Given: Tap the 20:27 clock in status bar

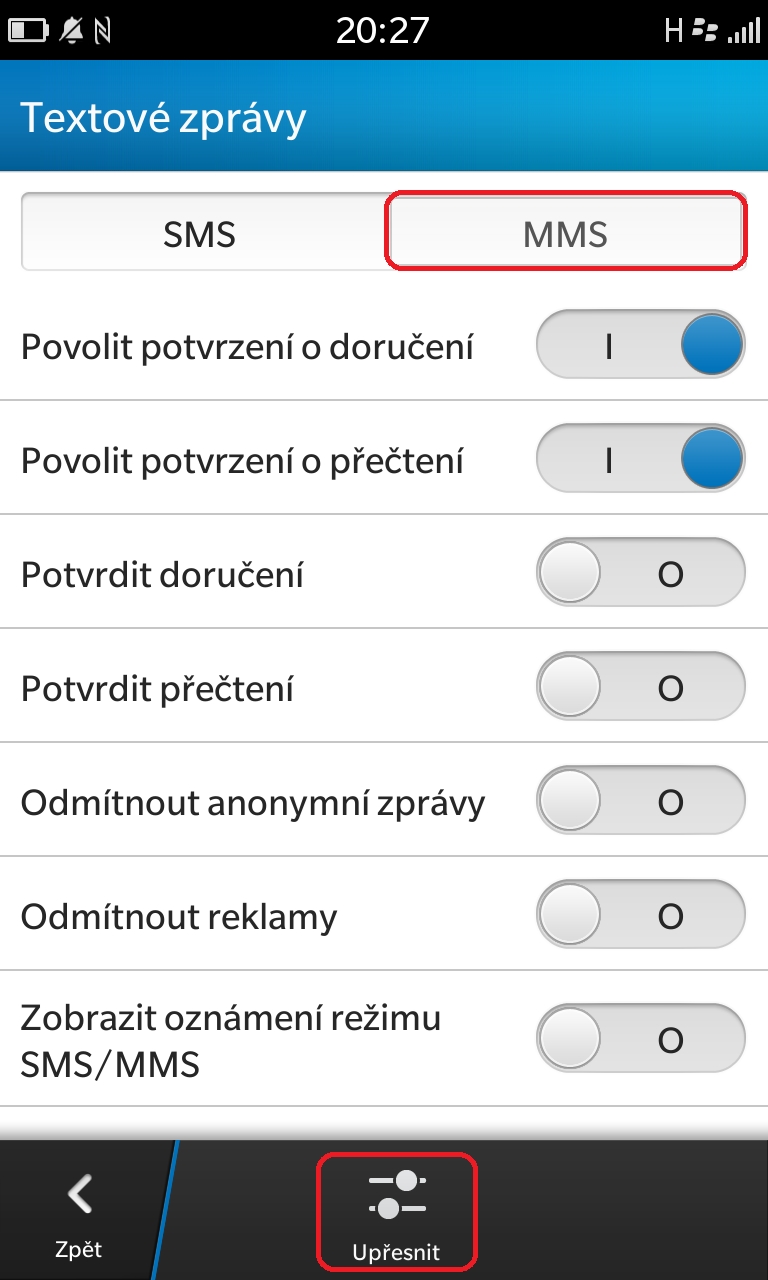Looking at the screenshot, I should [x=383, y=31].
